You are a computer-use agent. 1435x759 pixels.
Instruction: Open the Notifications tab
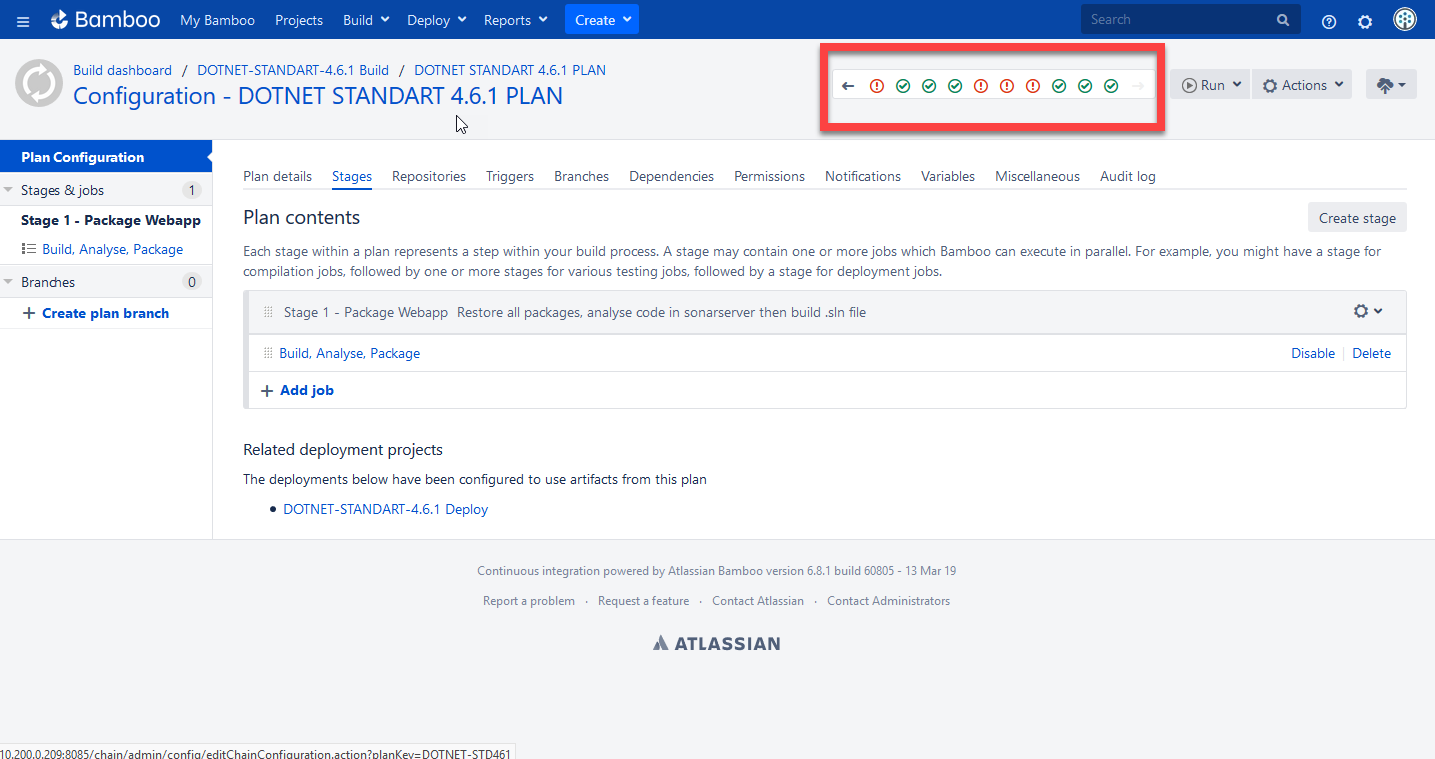[x=863, y=177]
